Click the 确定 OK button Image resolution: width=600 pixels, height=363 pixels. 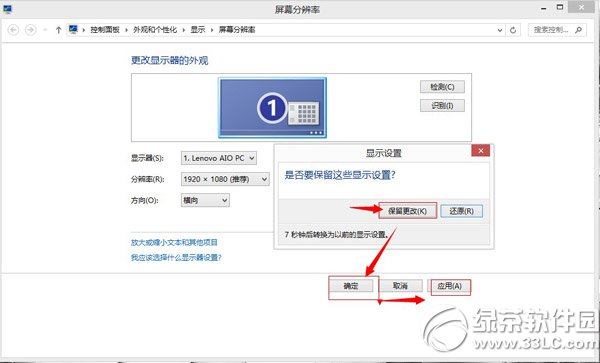point(351,286)
